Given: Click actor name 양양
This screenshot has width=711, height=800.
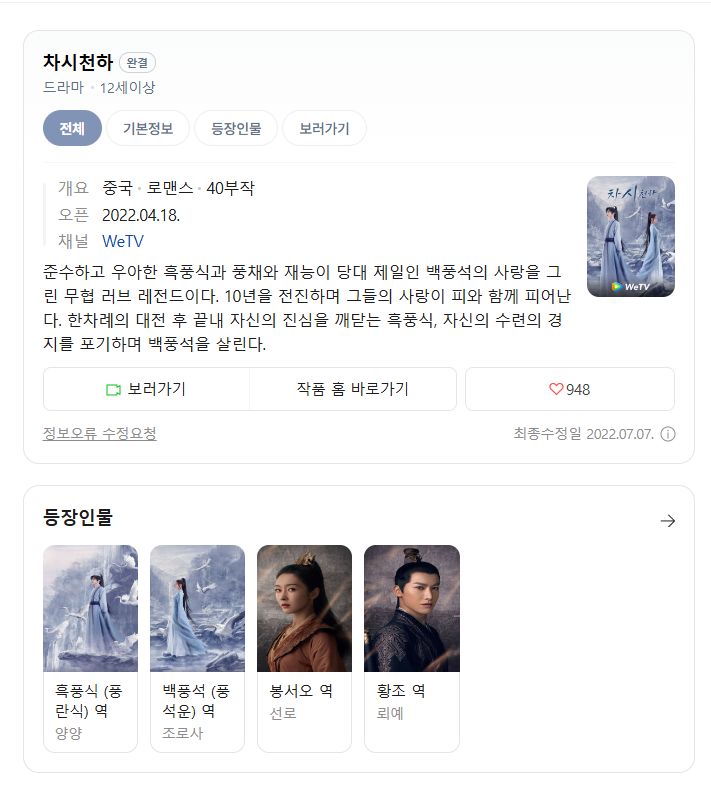Looking at the screenshot, I should (x=68, y=733).
